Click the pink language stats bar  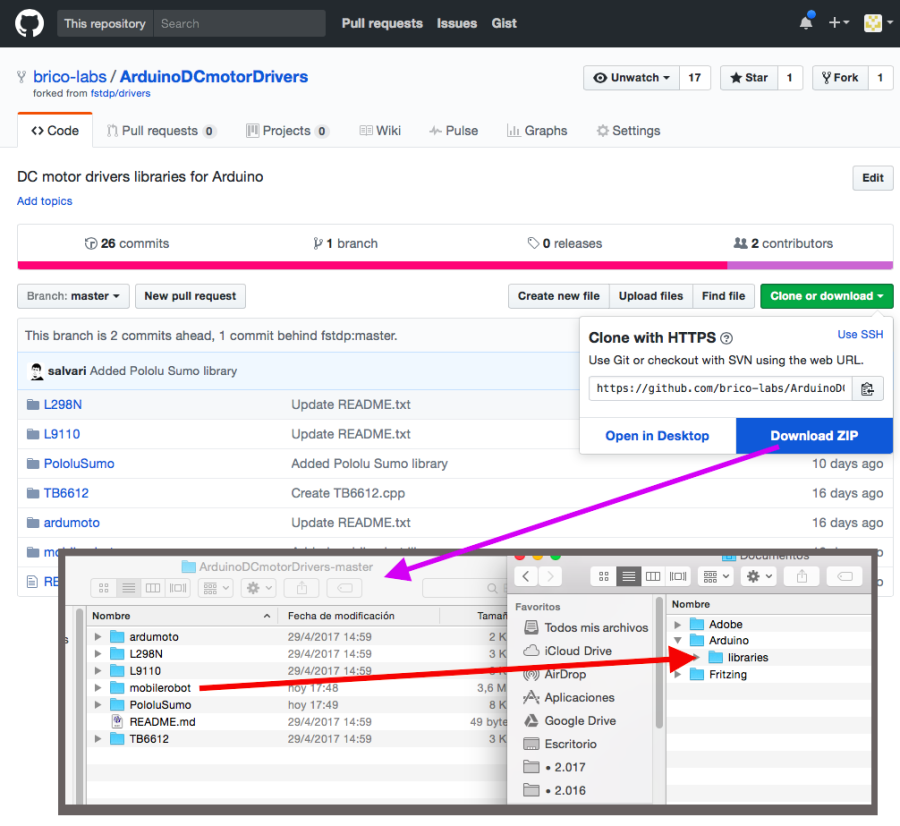pos(370,265)
